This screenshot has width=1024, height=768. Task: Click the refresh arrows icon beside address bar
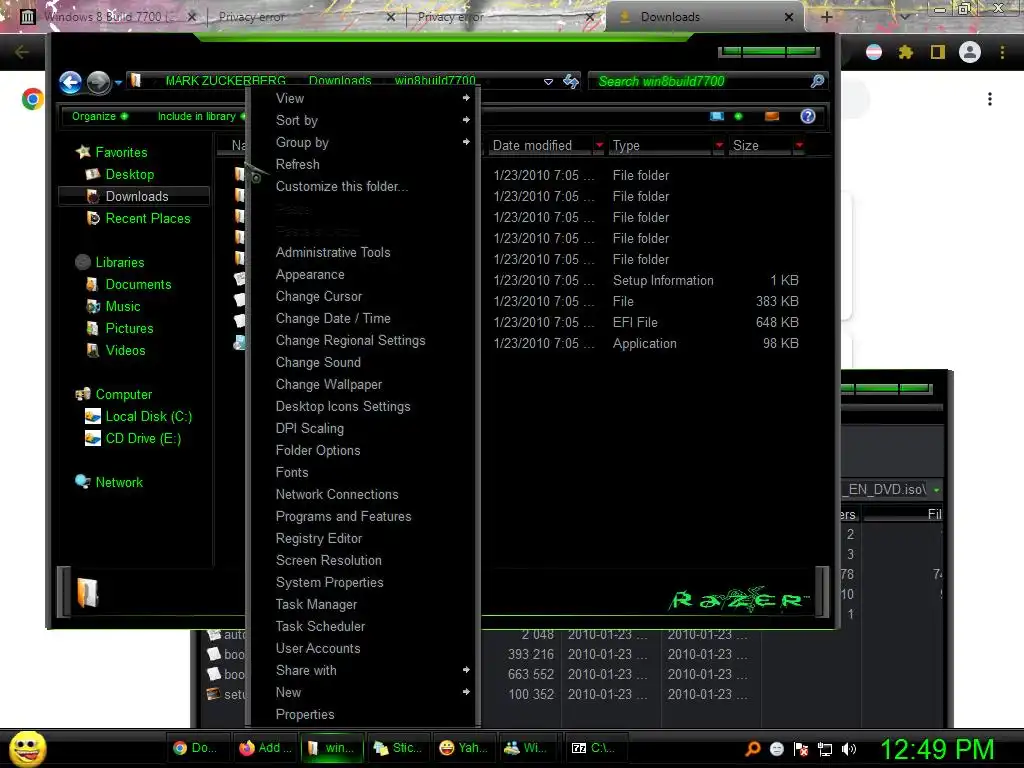coord(571,82)
